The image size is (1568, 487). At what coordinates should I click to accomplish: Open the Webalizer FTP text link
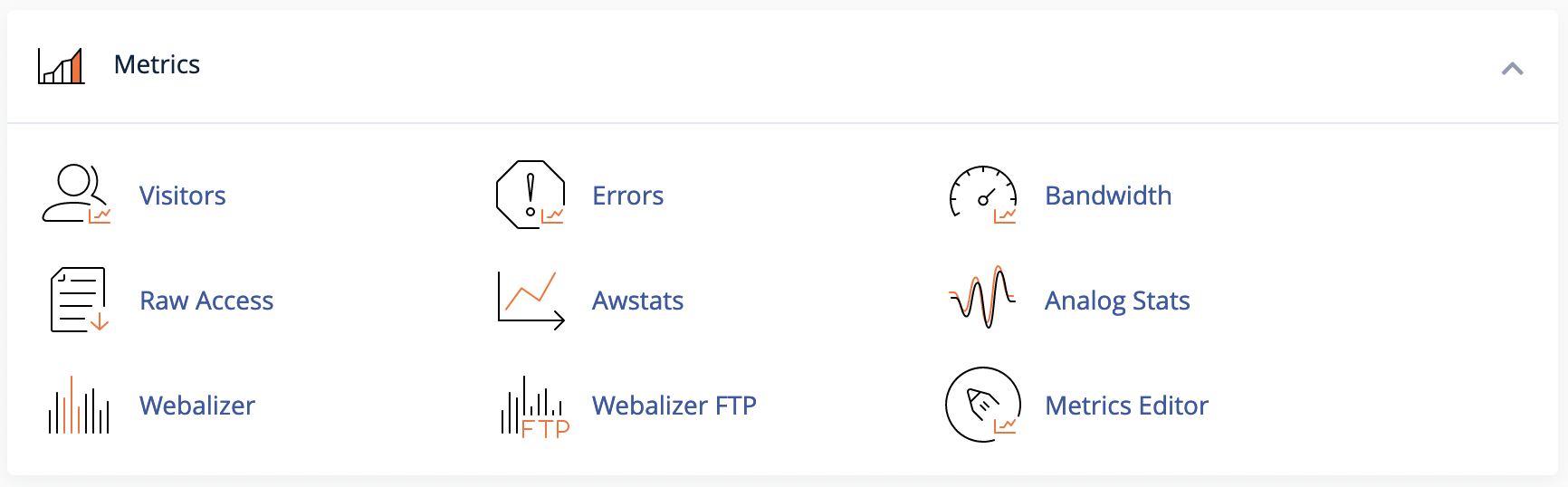pyautogui.click(x=674, y=406)
